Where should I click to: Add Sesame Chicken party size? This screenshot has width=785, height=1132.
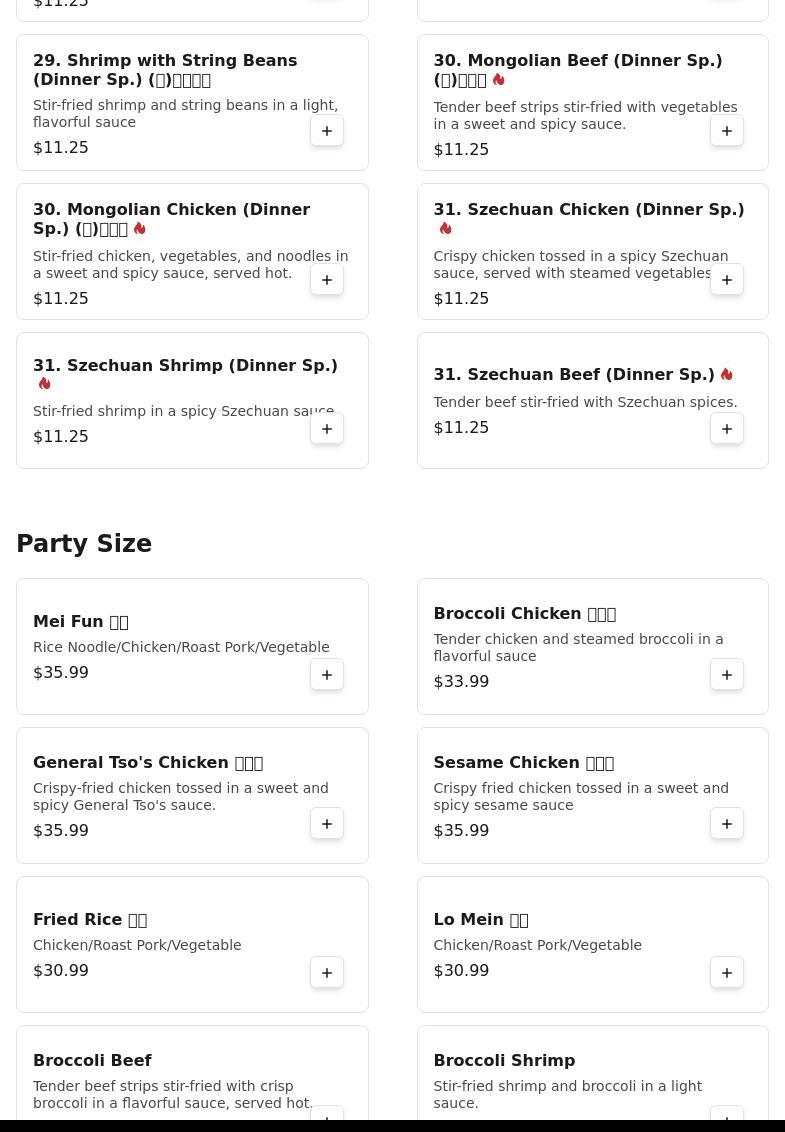[x=727, y=824]
